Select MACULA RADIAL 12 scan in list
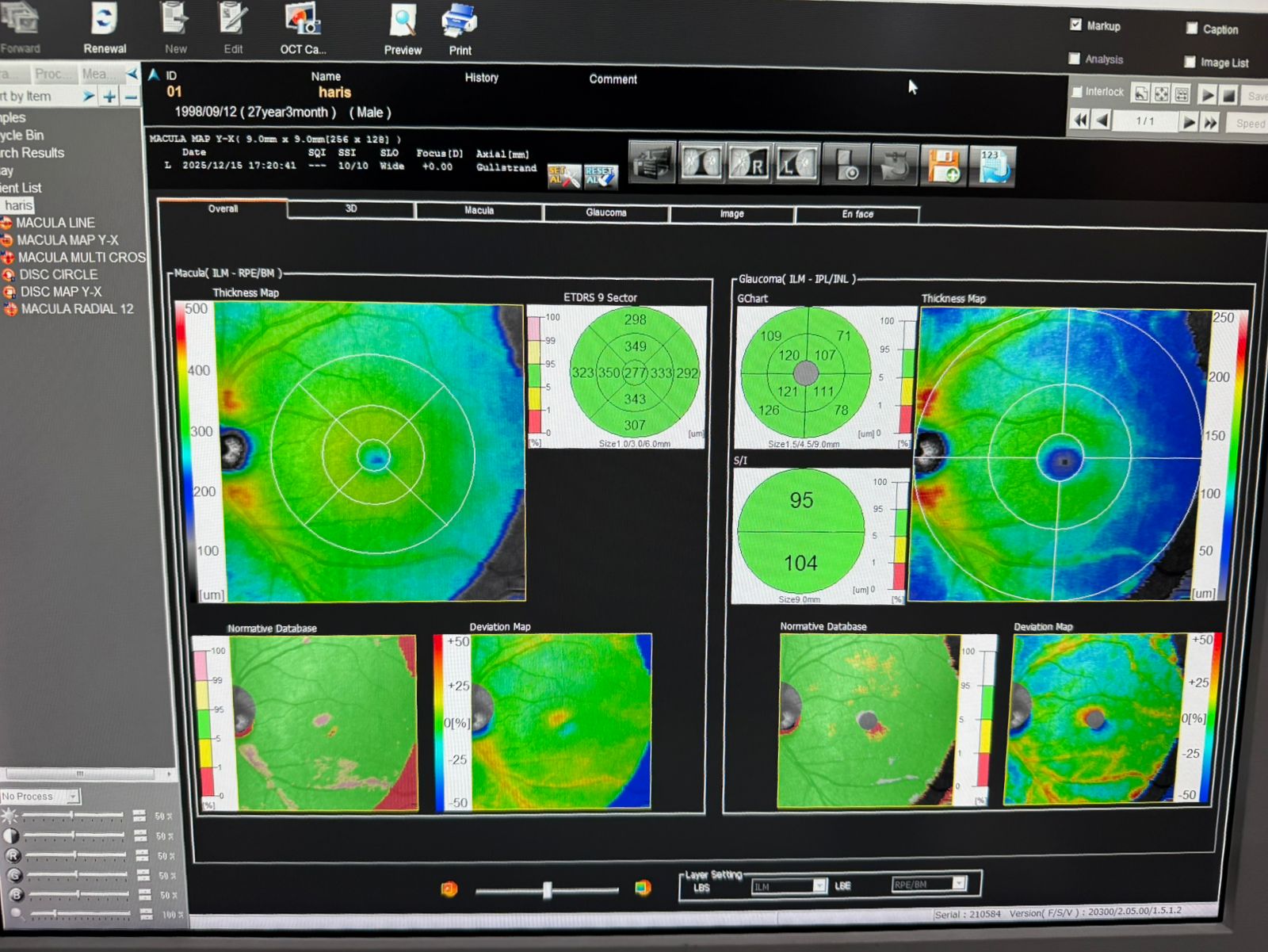This screenshot has height=952, width=1268. (x=77, y=309)
